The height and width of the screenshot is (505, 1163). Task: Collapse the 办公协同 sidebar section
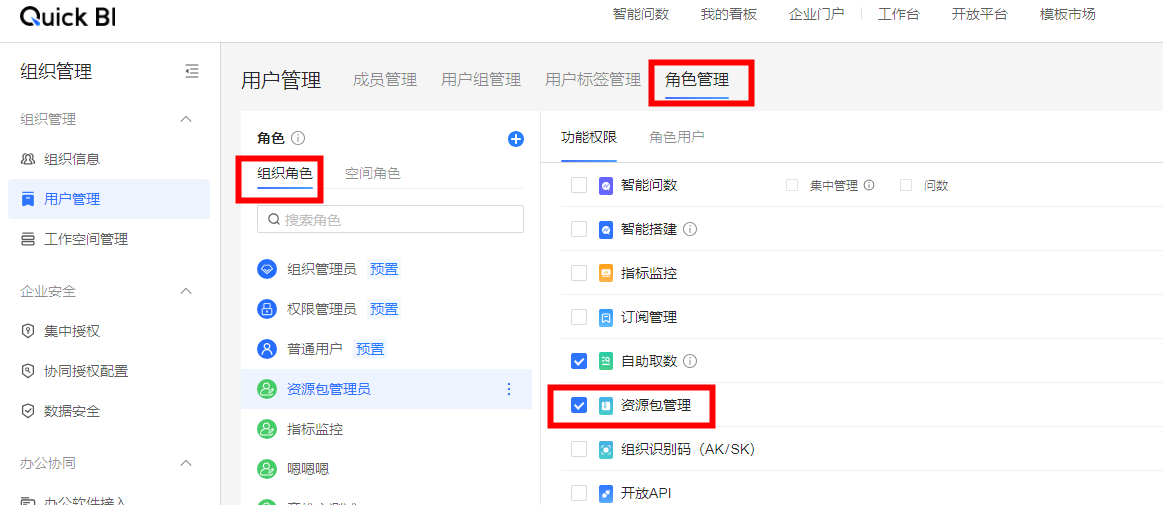[x=185, y=463]
